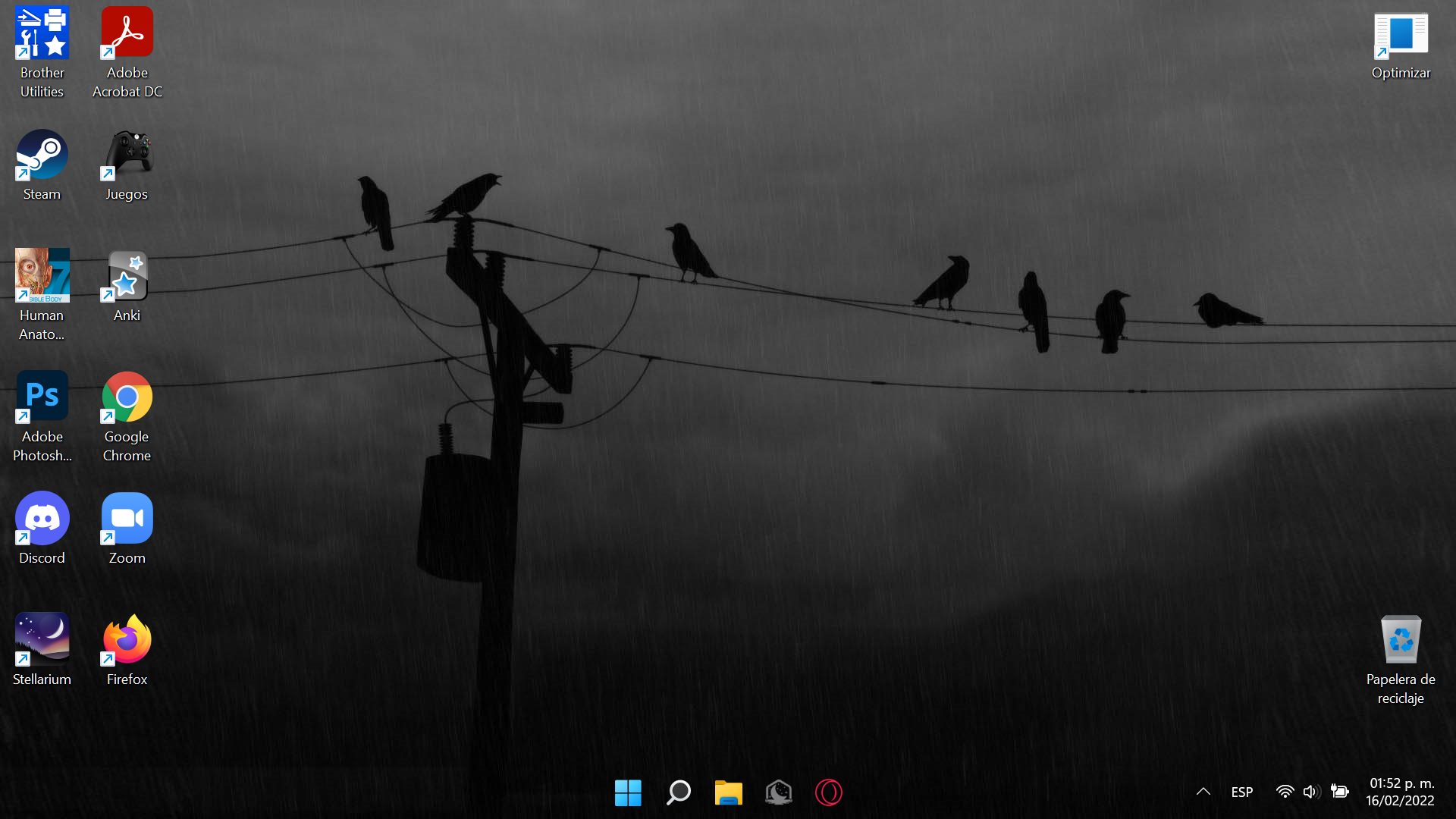
Task: Select the Juegos controller icon
Action: point(127,155)
